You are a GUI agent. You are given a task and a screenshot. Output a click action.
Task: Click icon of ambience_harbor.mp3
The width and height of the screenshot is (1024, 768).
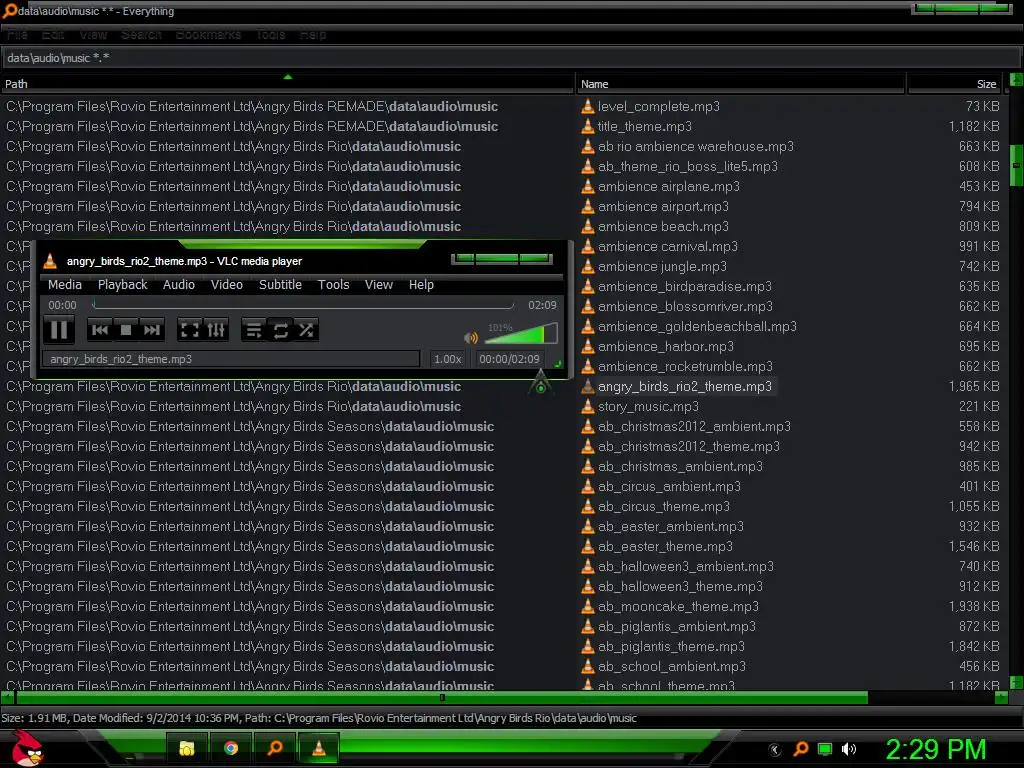(588, 347)
